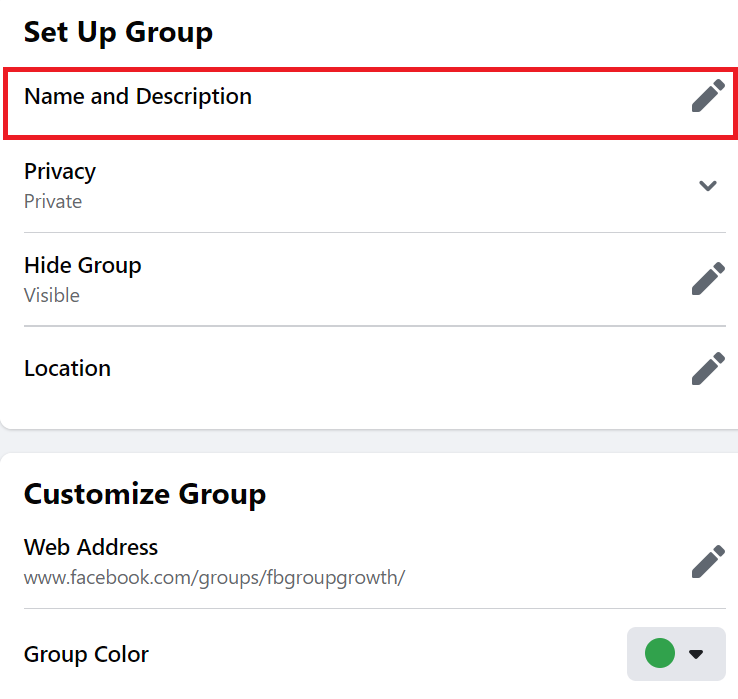This screenshot has width=738, height=699.
Task: Click the Visible status text under Hide Group
Action: (x=52, y=295)
